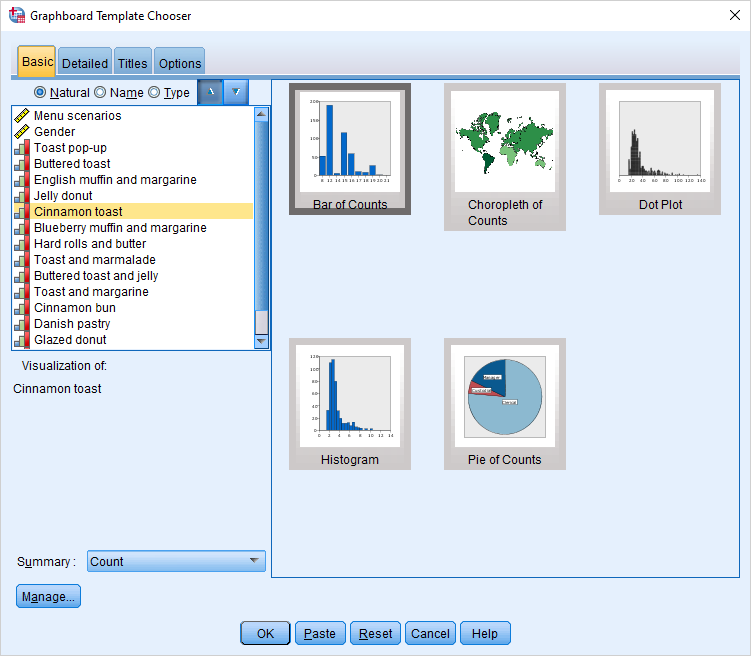
Task: Click the Manage... button
Action: point(48,597)
